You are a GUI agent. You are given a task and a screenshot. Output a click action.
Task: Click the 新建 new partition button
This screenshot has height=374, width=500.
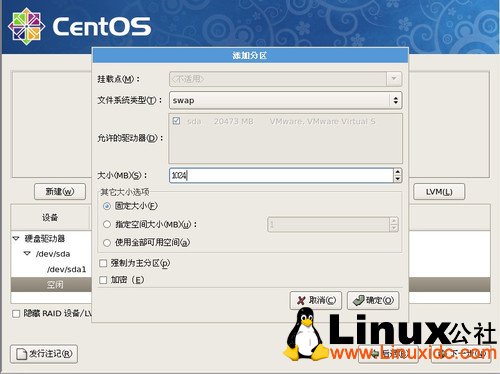[x=60, y=191]
